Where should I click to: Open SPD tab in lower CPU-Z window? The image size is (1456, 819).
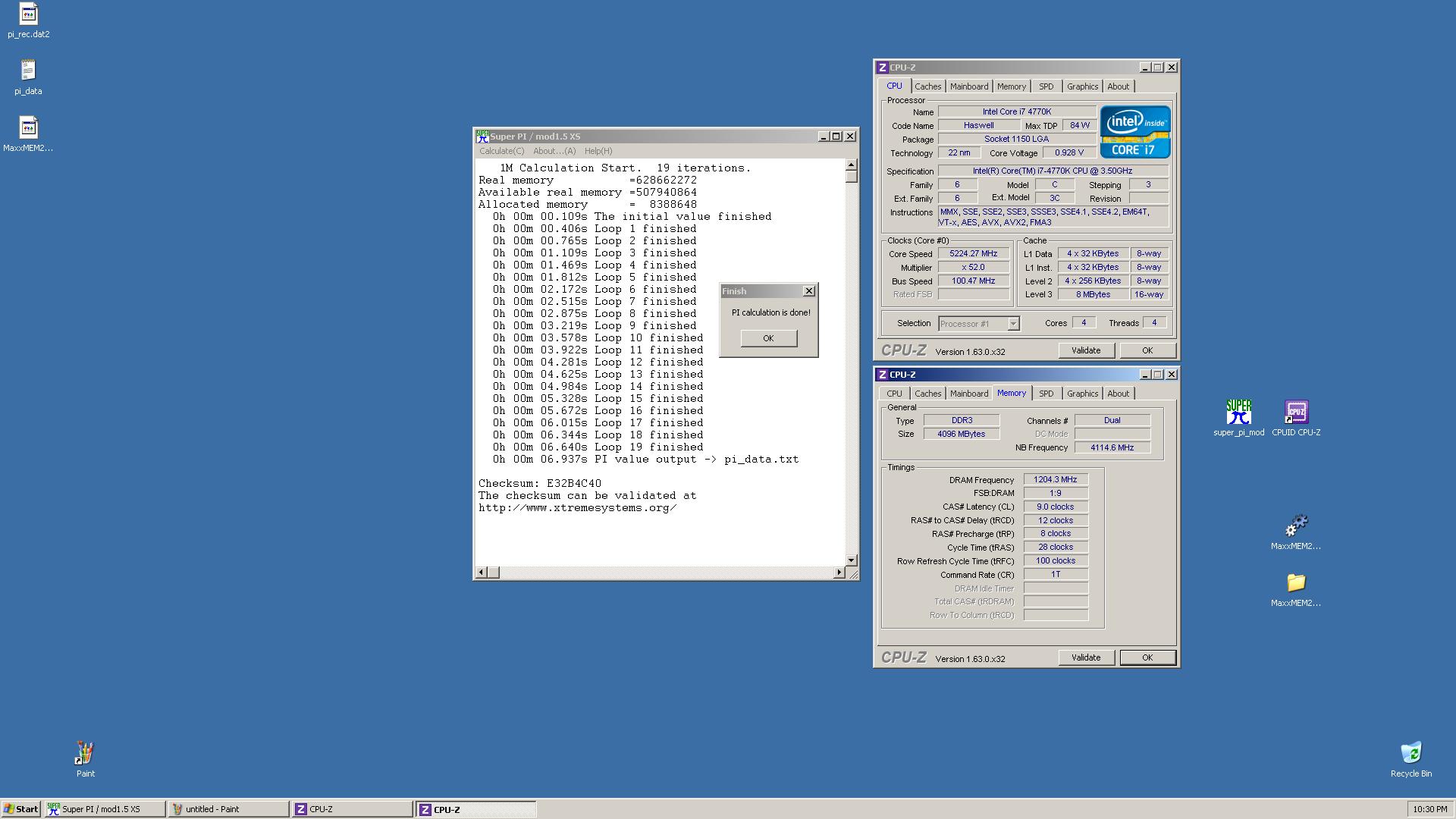1046,394
